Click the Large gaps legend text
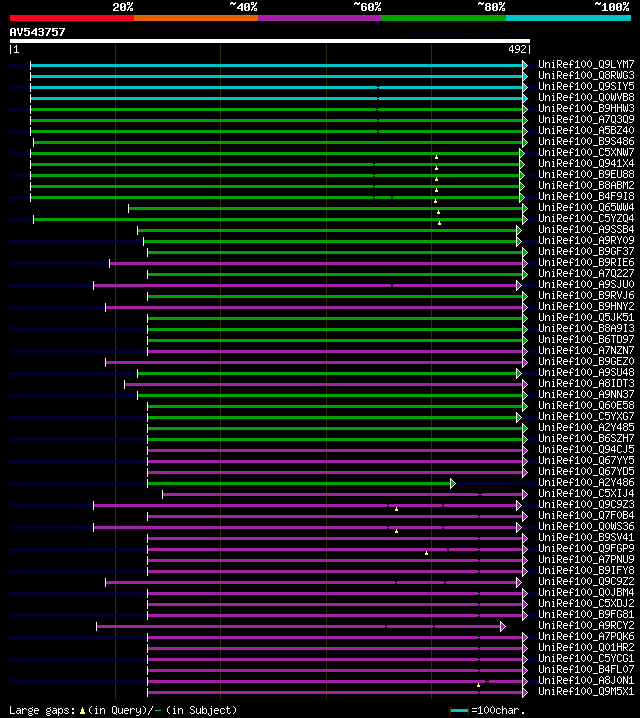 point(43,710)
